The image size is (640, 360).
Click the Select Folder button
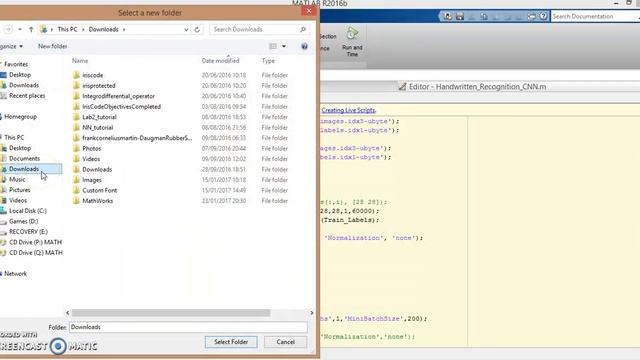[x=231, y=342]
